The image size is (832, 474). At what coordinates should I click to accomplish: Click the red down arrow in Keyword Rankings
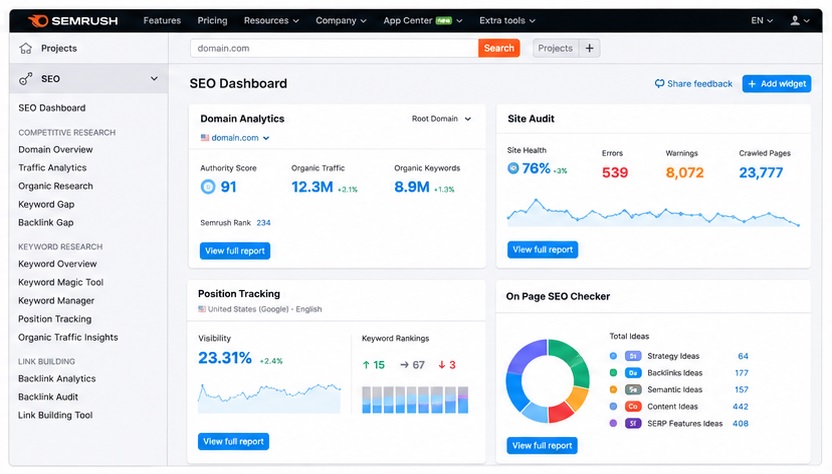tap(441, 365)
